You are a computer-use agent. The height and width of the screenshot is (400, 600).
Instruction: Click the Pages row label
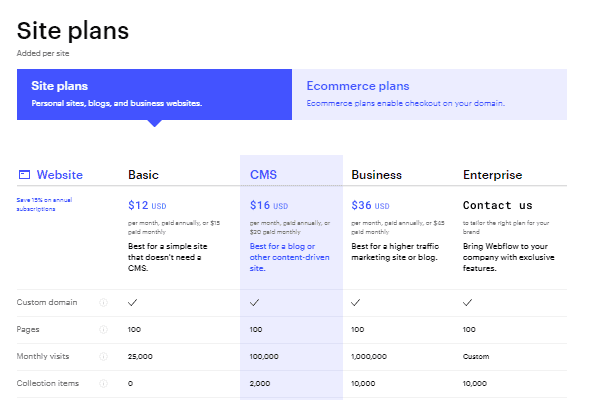[28, 330]
